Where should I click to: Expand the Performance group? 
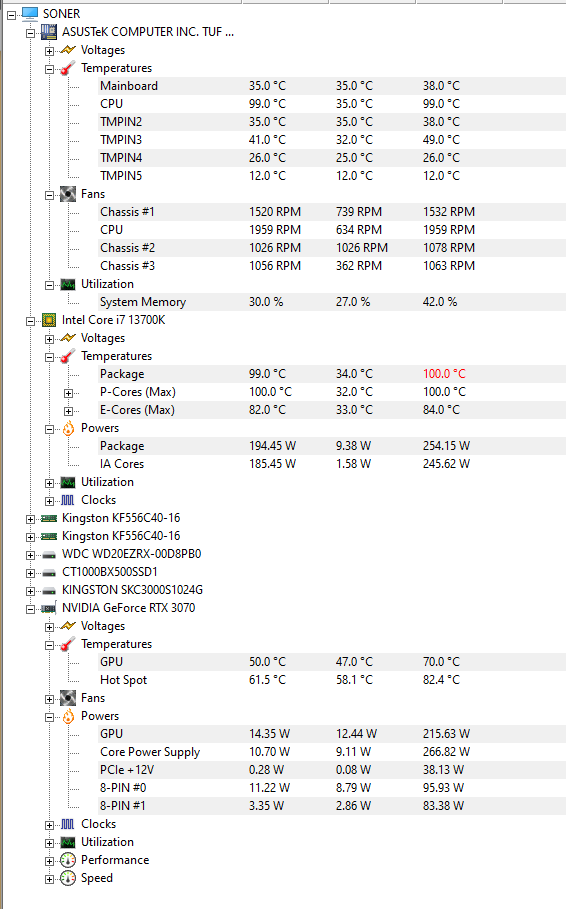[x=49, y=861]
